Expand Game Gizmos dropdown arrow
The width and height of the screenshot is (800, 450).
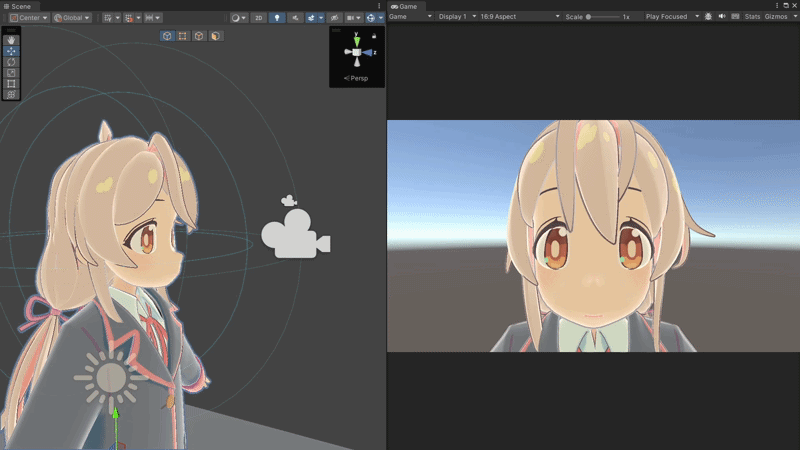point(795,16)
